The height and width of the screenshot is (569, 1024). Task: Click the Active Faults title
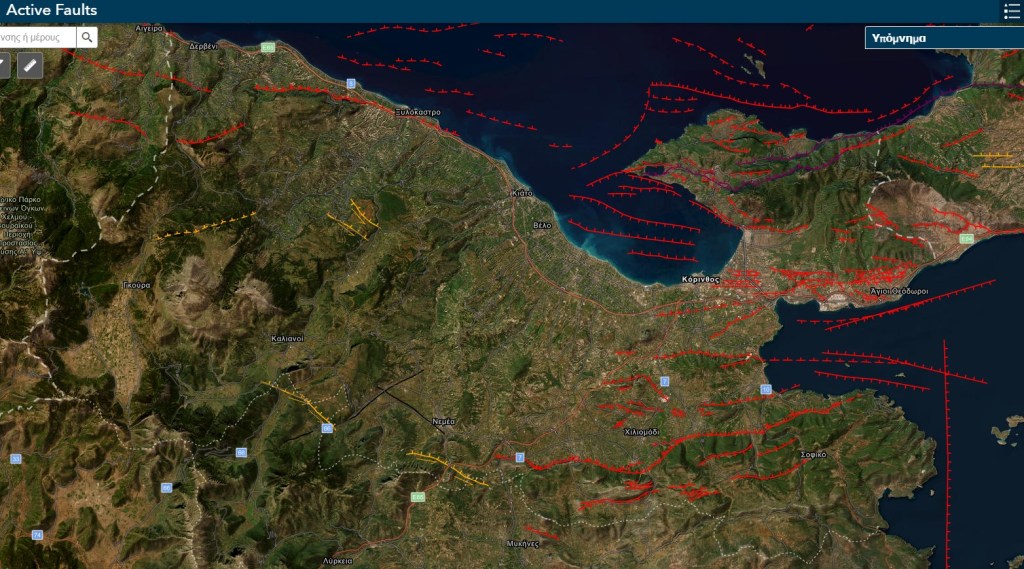tap(52, 11)
